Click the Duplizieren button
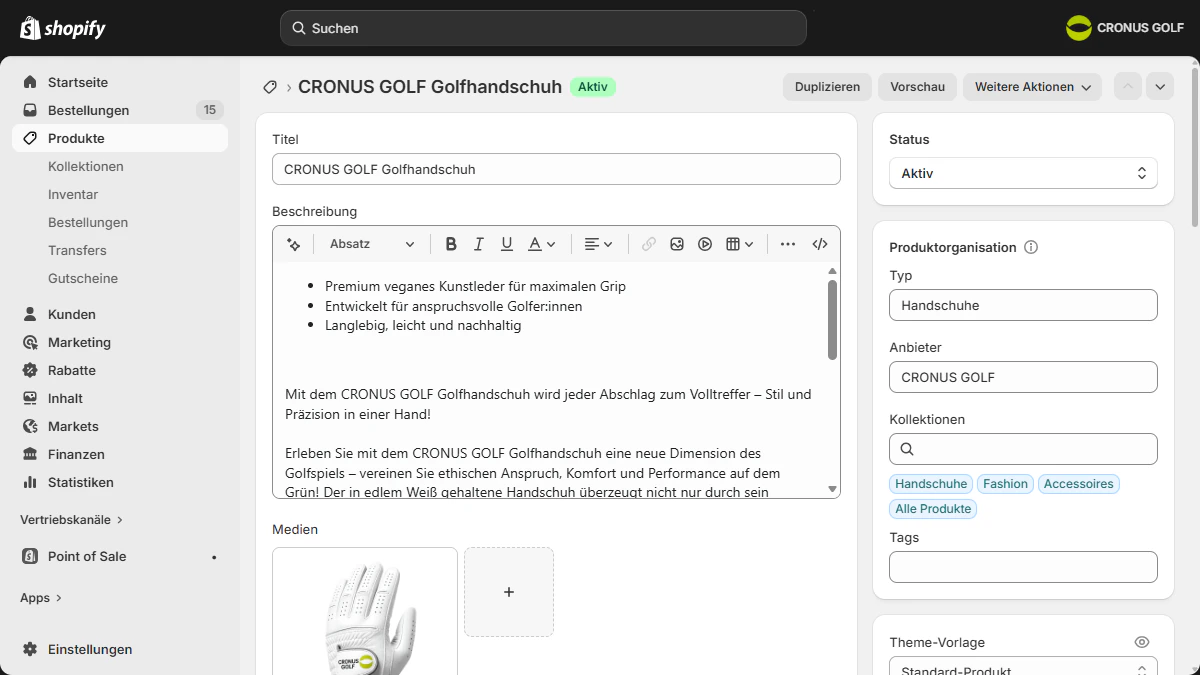The height and width of the screenshot is (675, 1200). 828,87
